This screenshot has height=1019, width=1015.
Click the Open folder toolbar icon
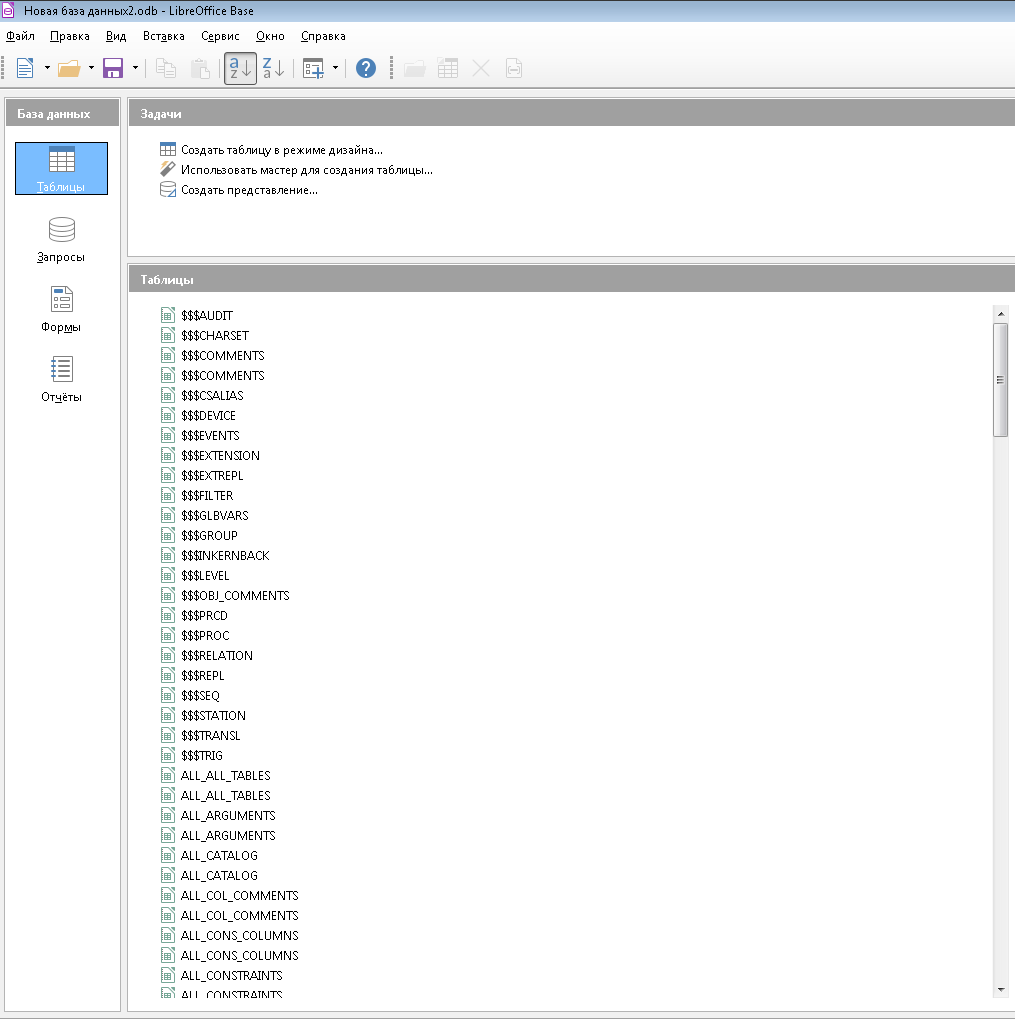point(69,68)
